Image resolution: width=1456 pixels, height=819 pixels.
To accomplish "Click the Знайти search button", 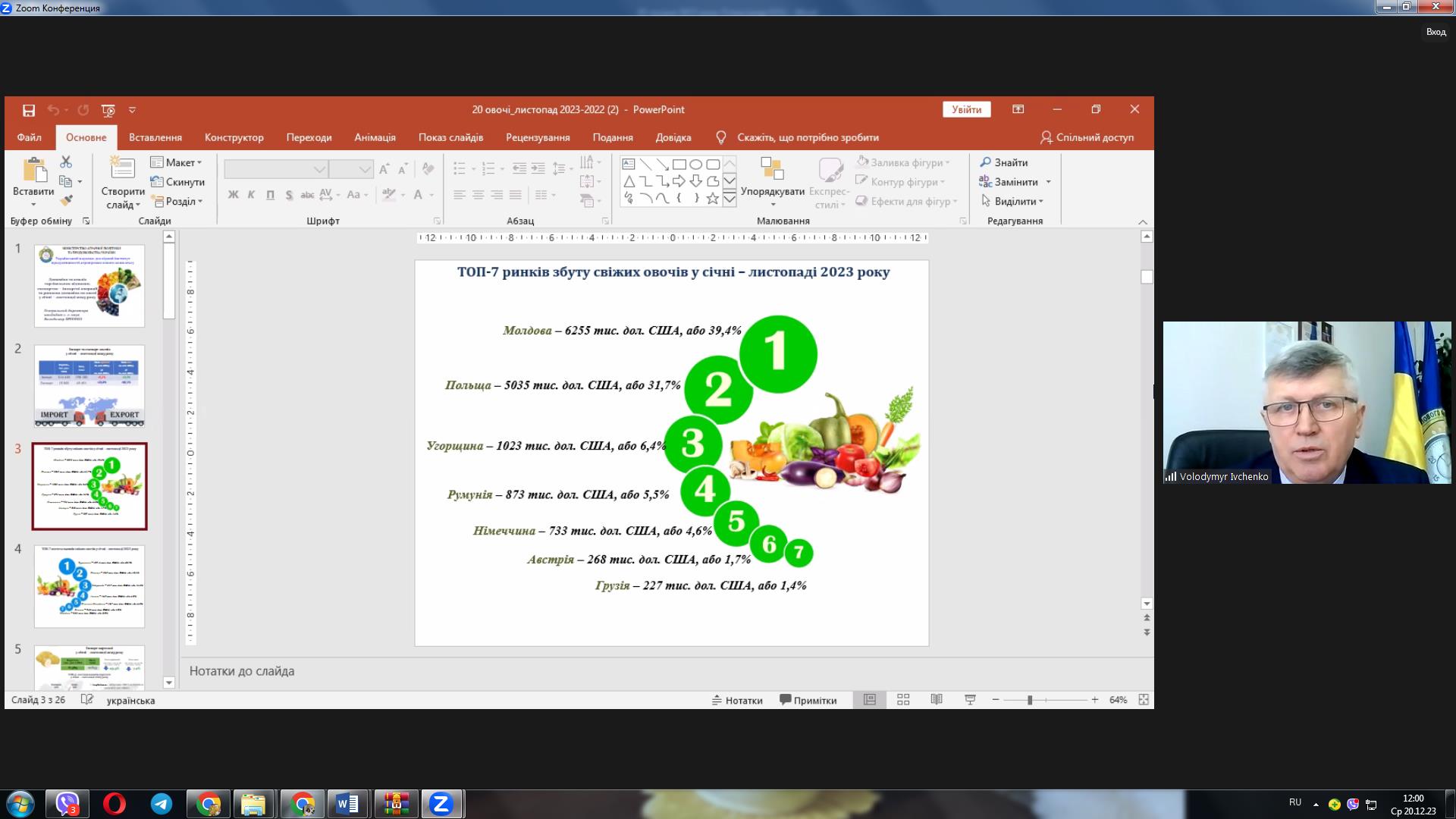I will [x=1004, y=162].
